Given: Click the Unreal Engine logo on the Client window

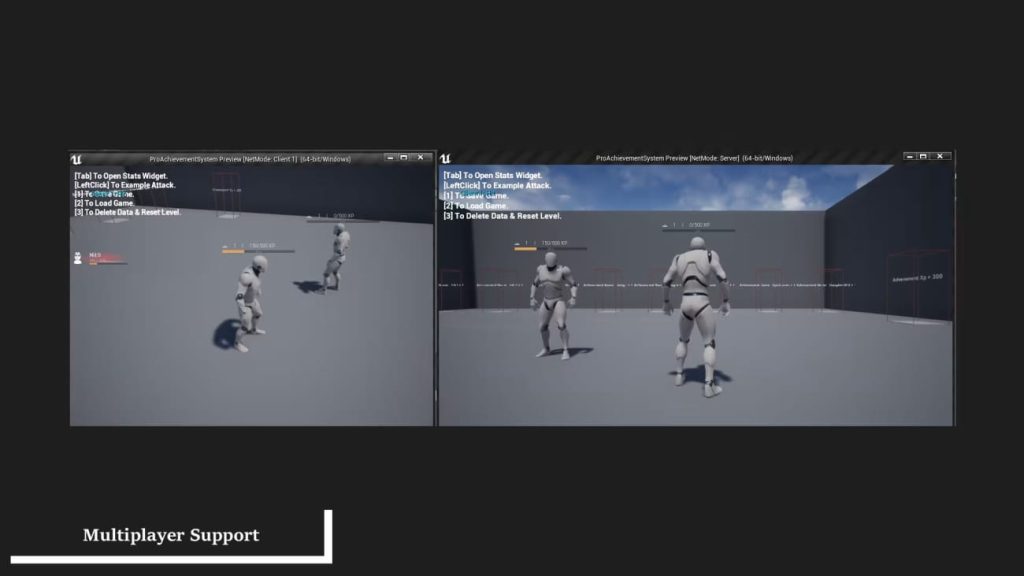Looking at the screenshot, I should (76, 157).
